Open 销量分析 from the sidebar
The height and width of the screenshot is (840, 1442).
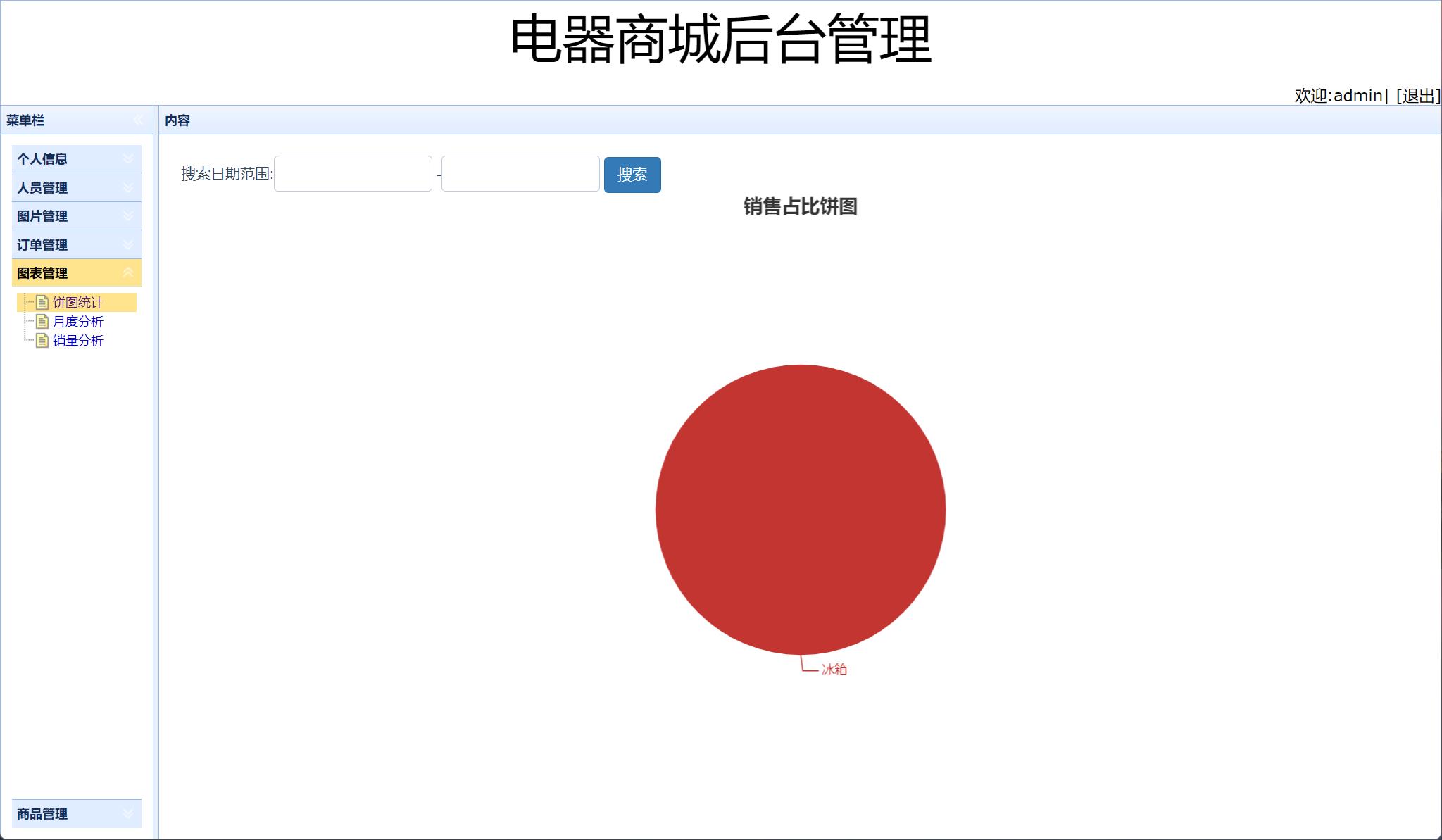[79, 341]
